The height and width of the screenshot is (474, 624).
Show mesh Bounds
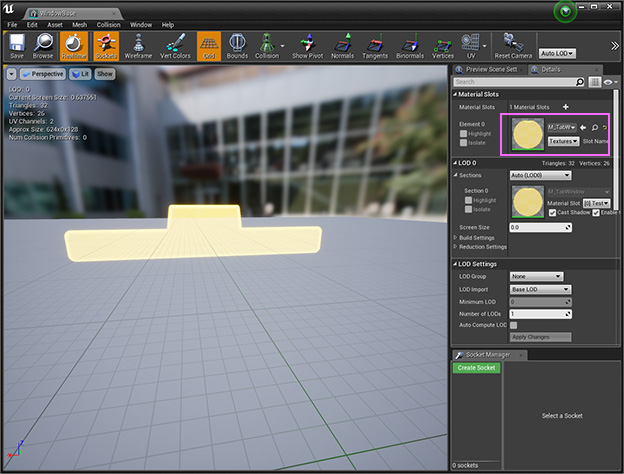(x=237, y=46)
